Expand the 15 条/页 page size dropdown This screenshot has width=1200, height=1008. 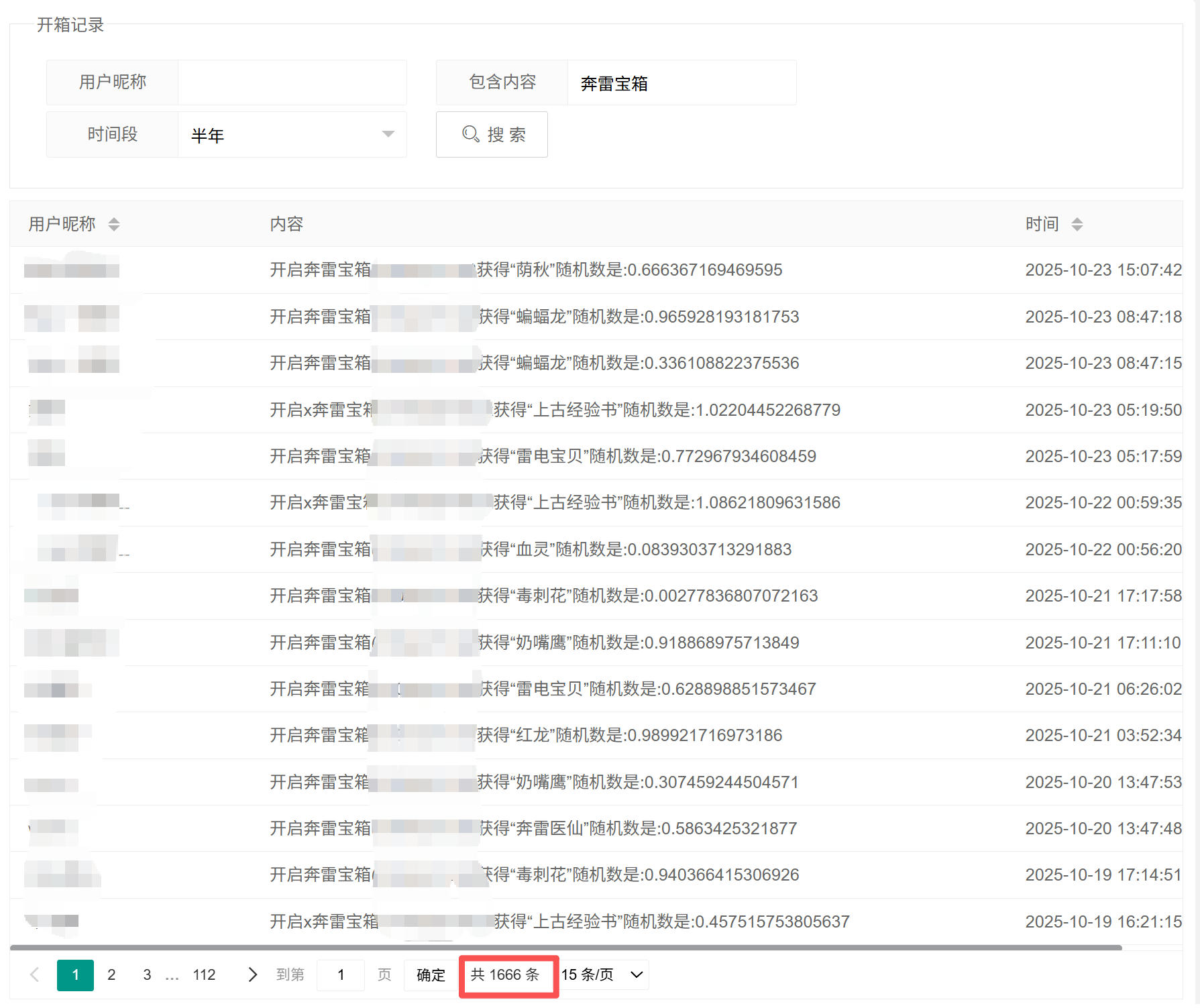point(602,974)
